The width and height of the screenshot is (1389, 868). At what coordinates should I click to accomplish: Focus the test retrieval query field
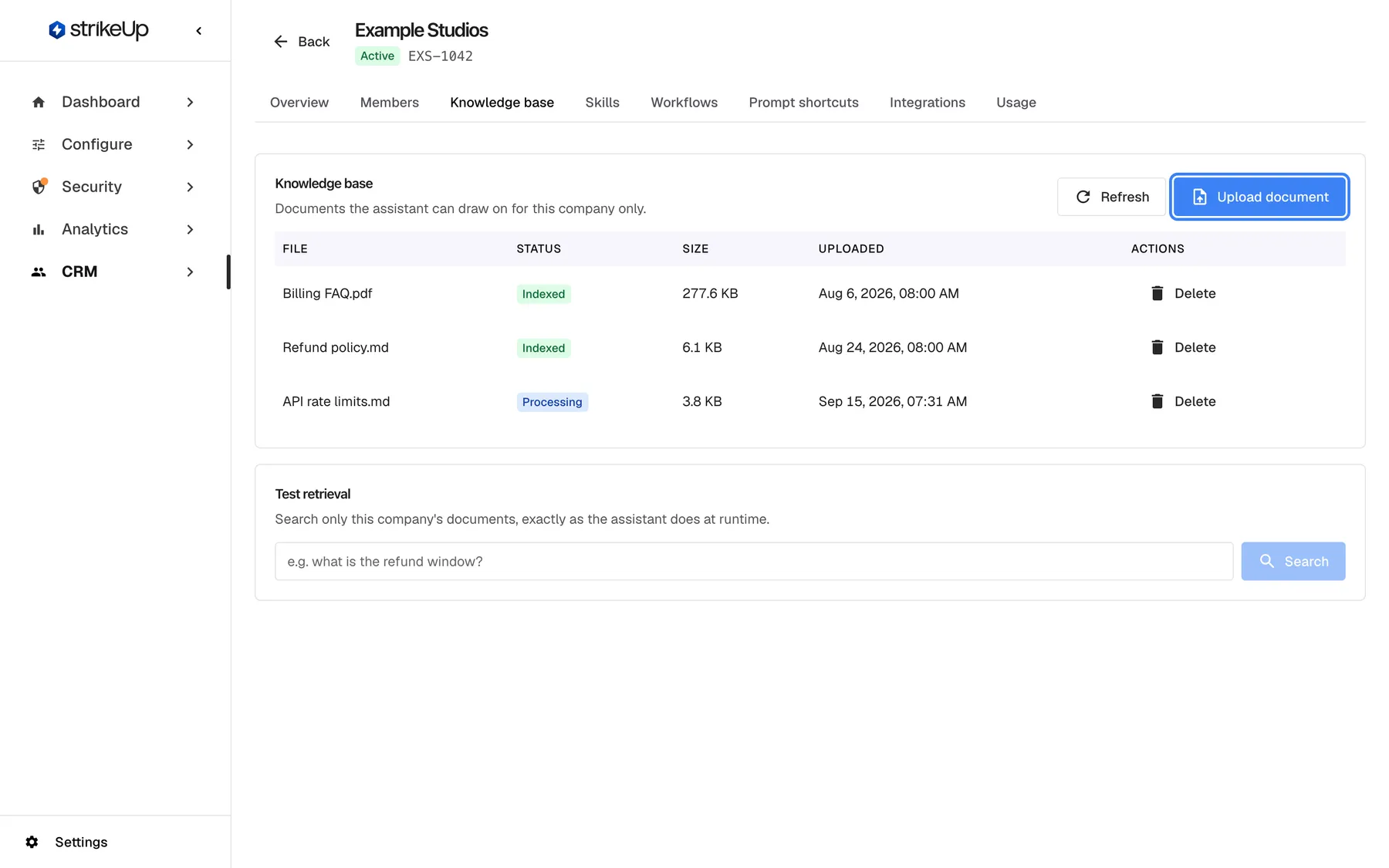coord(754,561)
